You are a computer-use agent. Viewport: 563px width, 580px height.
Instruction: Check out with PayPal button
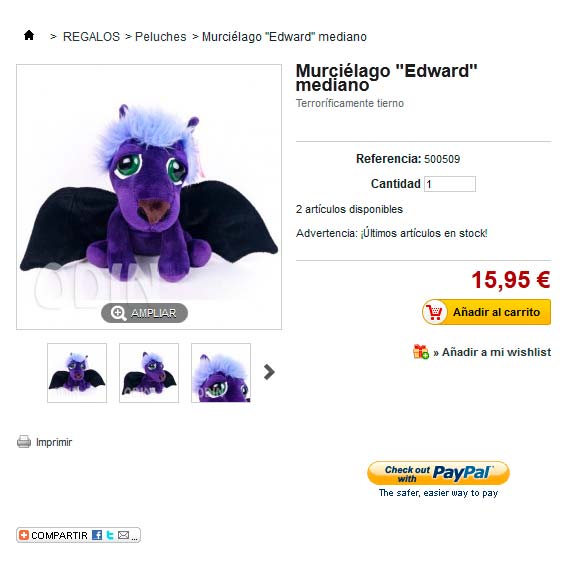click(438, 473)
